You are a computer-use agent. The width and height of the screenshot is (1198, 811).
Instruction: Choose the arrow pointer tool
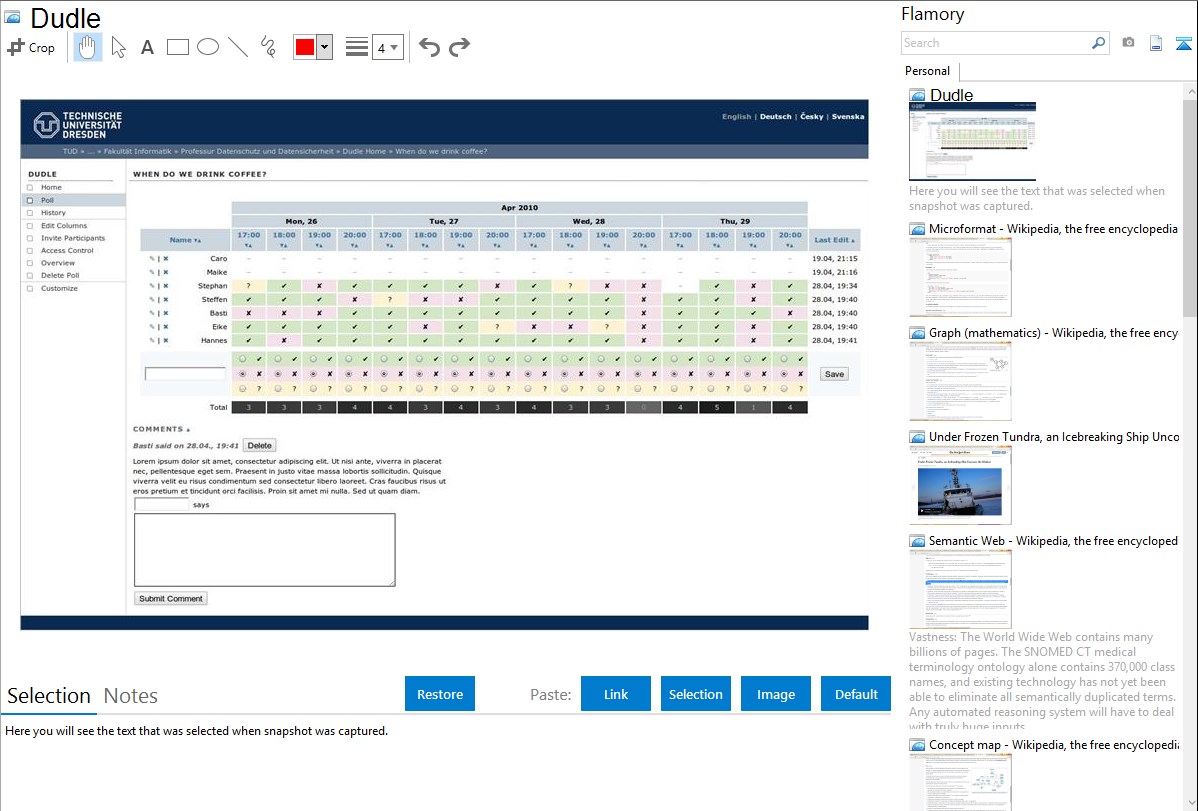118,47
